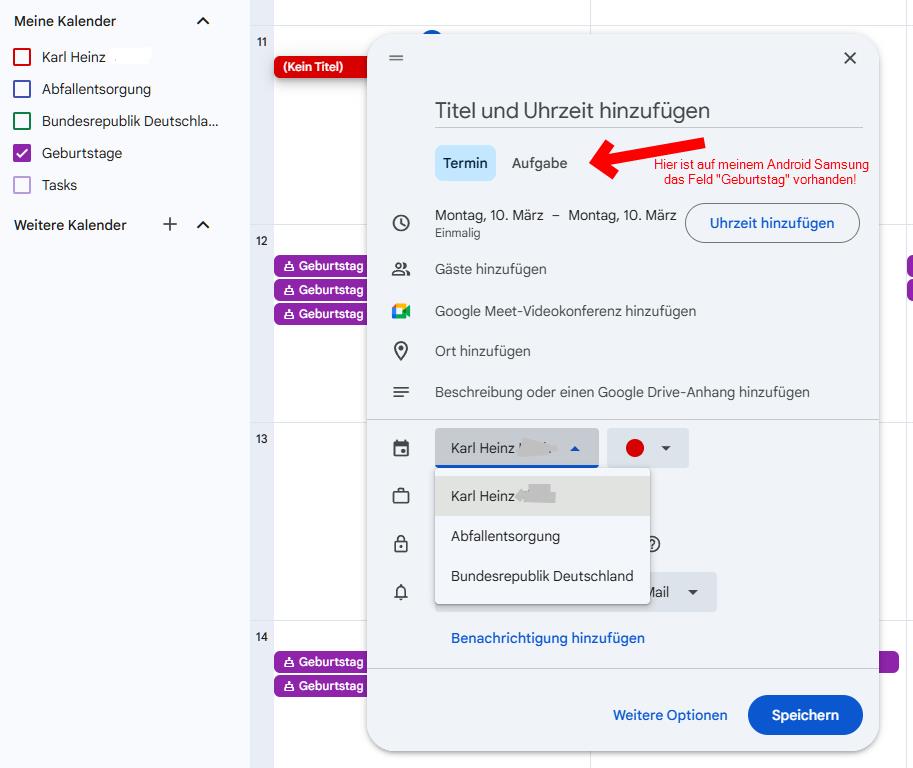Viewport: 913px width, 768px height.
Task: Open the event color dropdown
Action: pyautogui.click(x=647, y=448)
